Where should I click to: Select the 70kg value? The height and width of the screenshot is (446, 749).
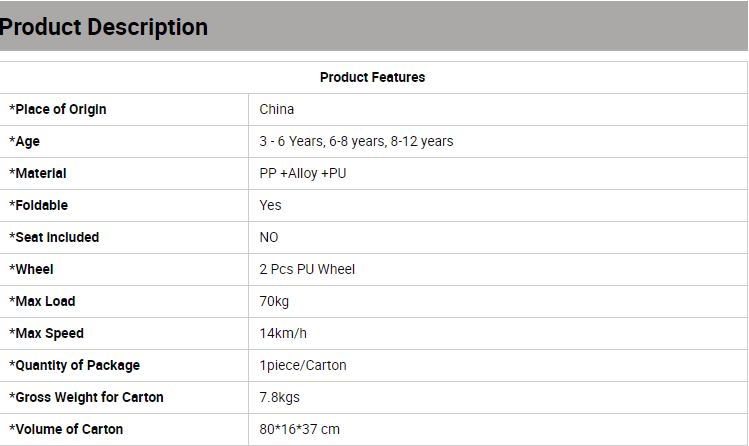pos(274,301)
